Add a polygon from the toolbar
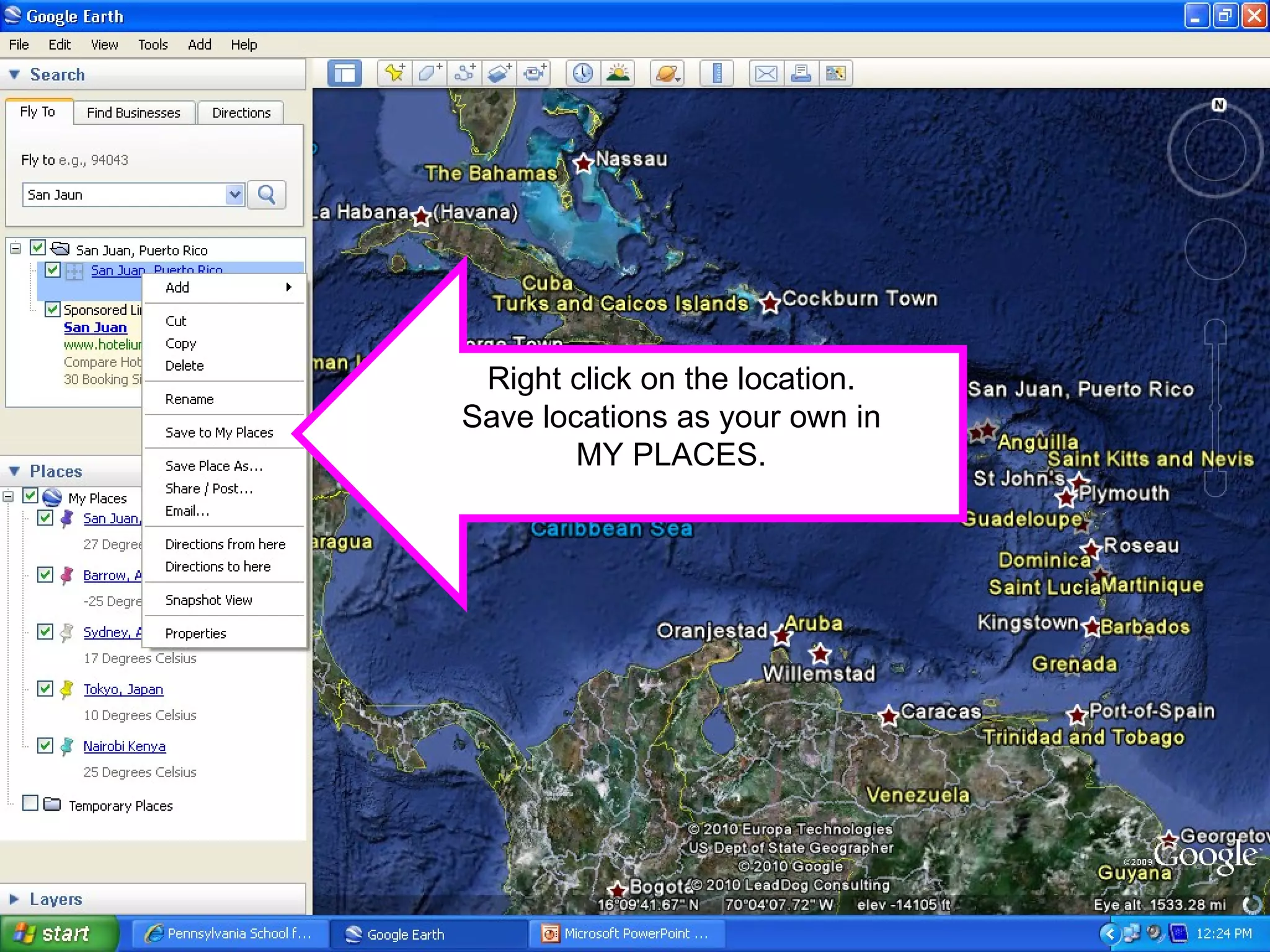The height and width of the screenshot is (952, 1270). (x=430, y=73)
